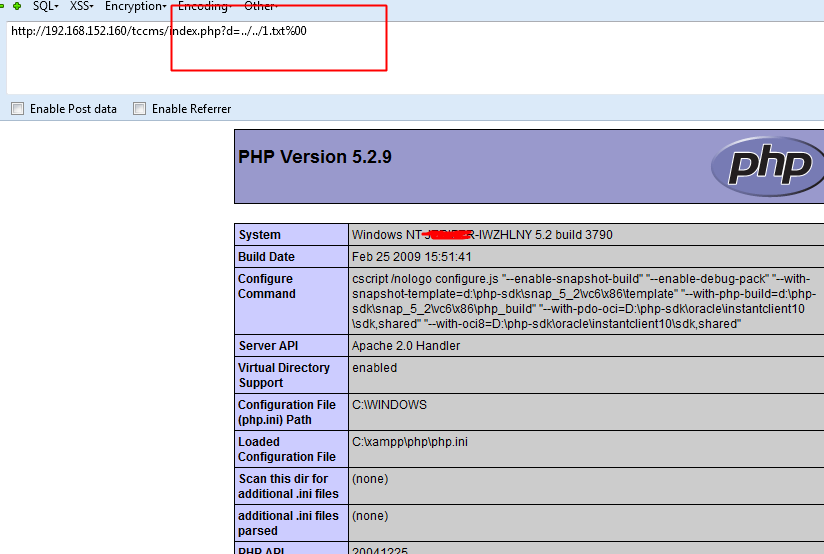Open the XSS dropdown menu
This screenshot has height=554, width=824.
point(81,6)
